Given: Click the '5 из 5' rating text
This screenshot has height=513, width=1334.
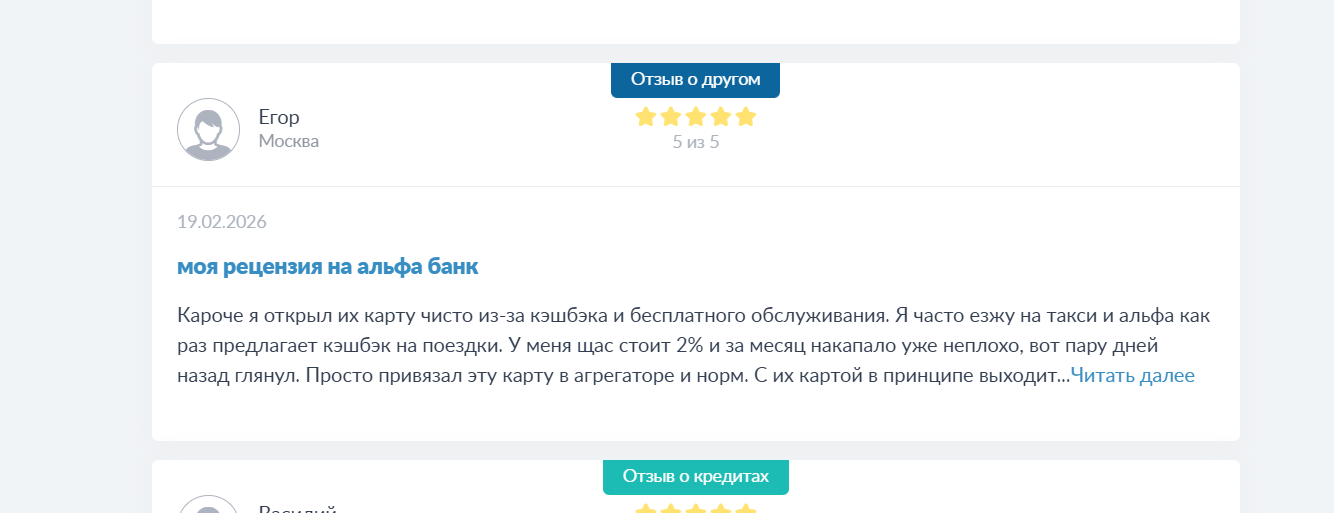Looking at the screenshot, I should (696, 142).
